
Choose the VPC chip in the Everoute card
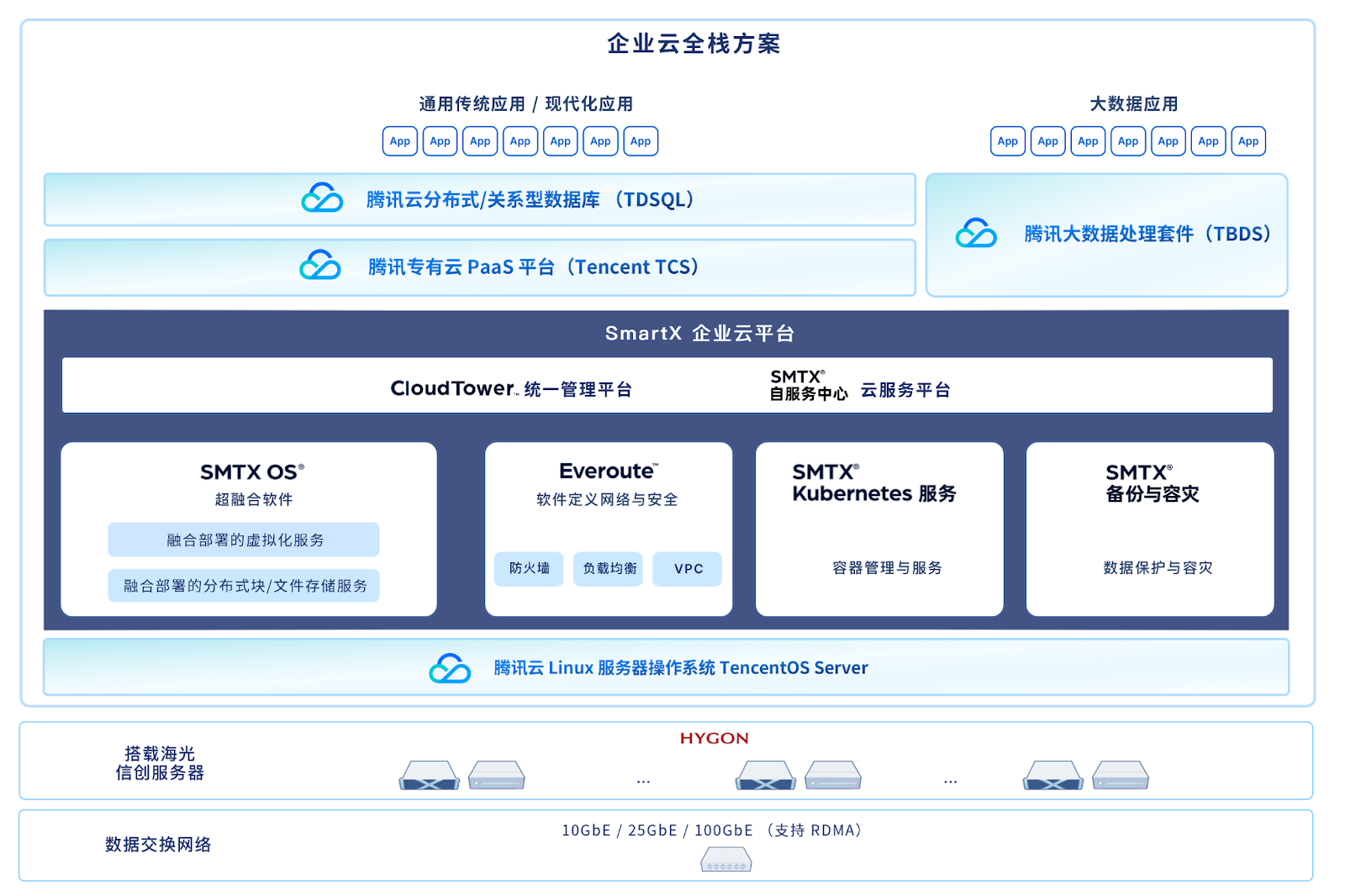(688, 569)
